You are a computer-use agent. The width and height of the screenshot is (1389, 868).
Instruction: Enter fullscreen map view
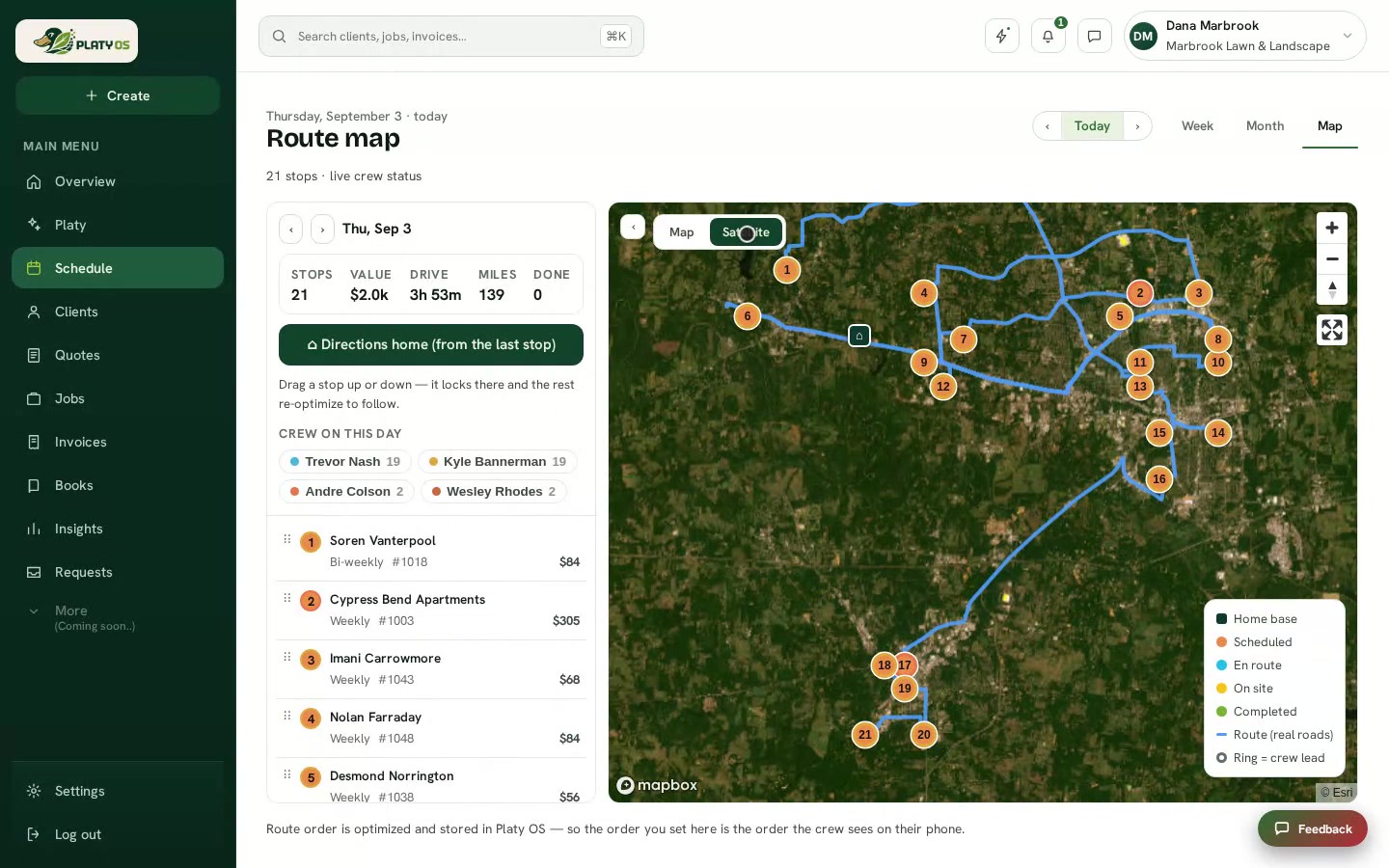pyautogui.click(x=1331, y=330)
